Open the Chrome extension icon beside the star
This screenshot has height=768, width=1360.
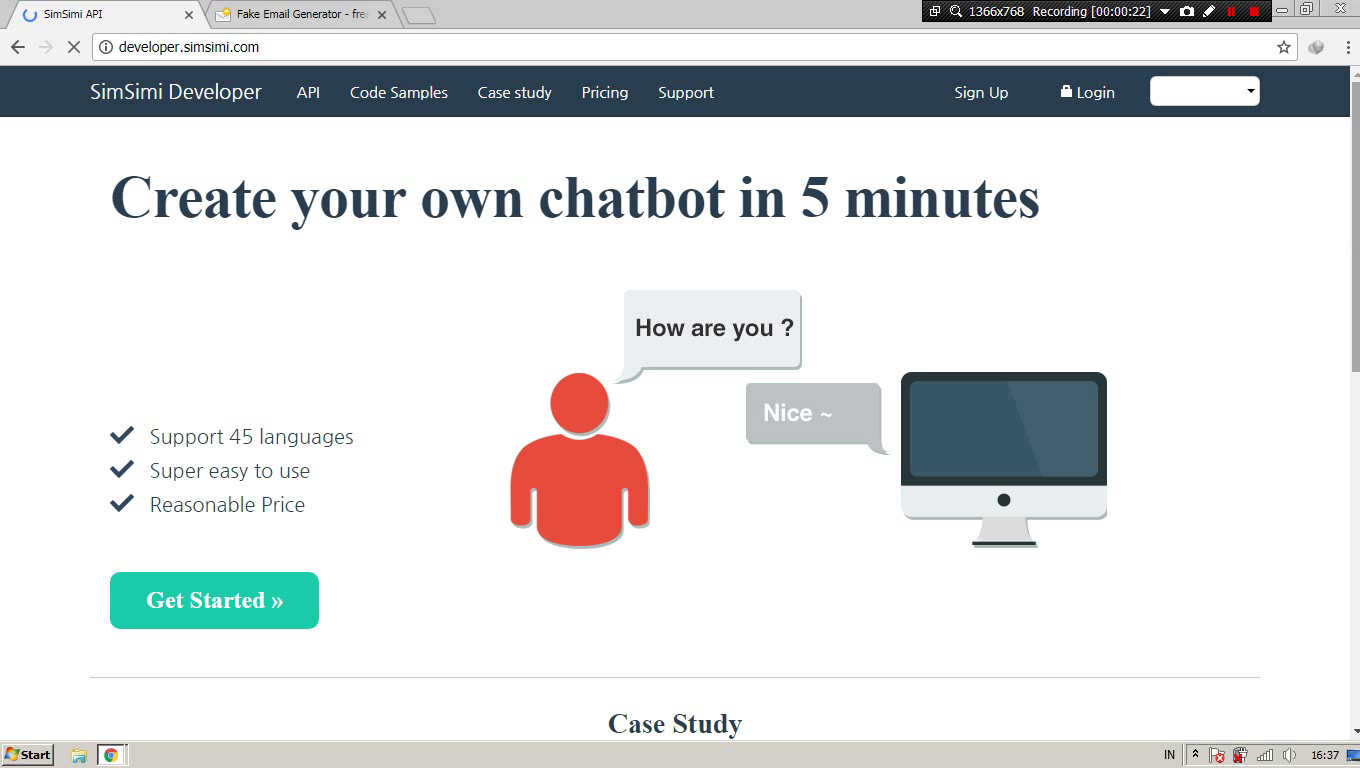point(1316,47)
